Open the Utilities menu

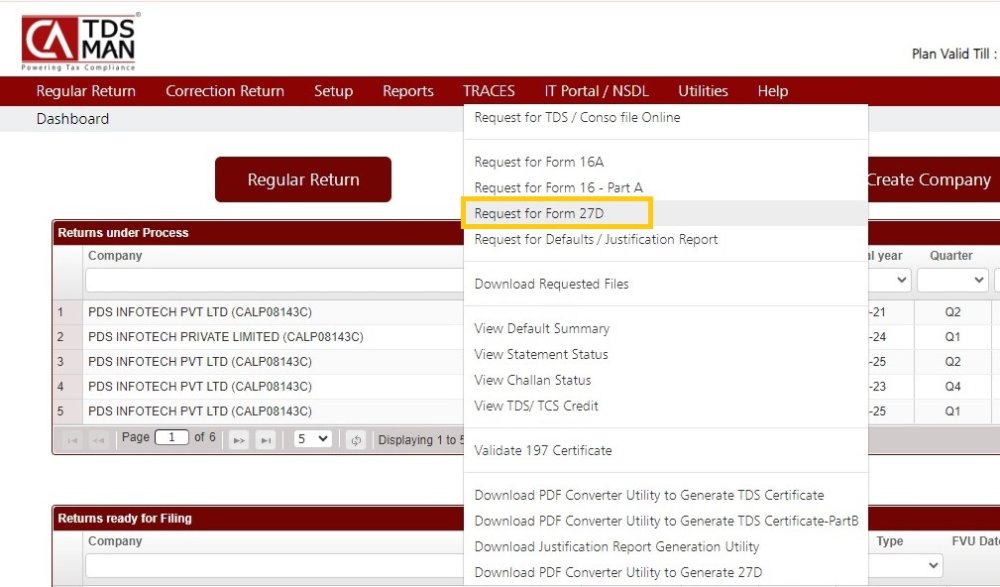703,91
